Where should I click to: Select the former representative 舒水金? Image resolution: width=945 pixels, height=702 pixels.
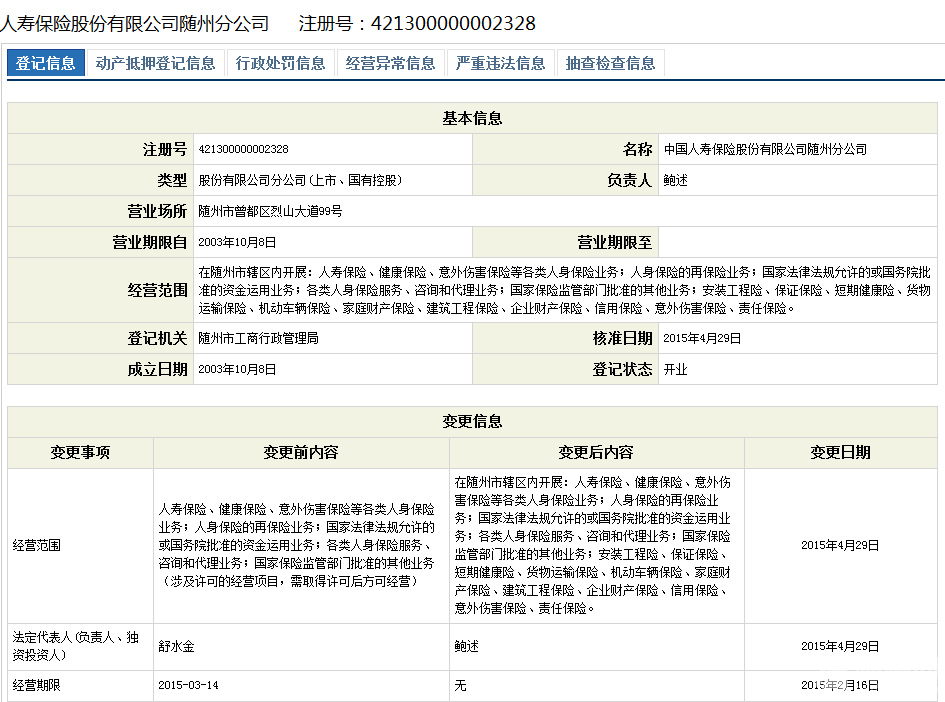point(177,647)
